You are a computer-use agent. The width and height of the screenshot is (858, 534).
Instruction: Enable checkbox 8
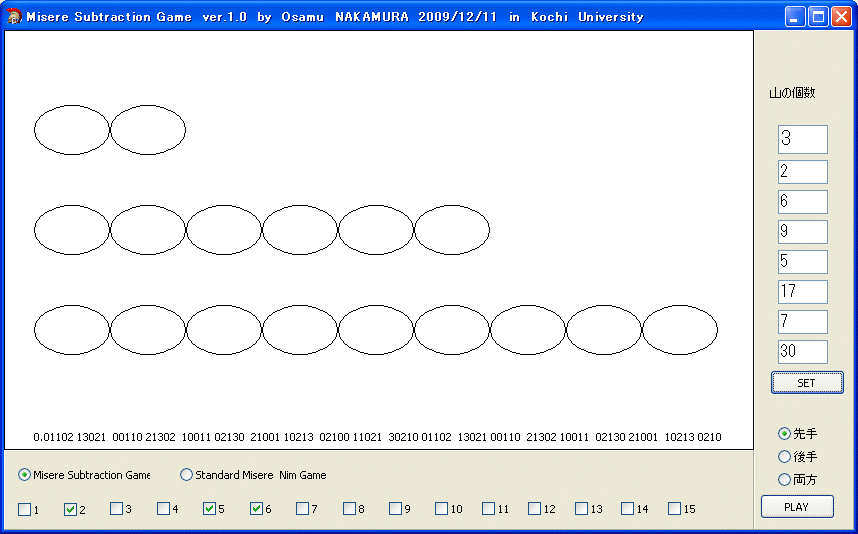click(x=349, y=509)
